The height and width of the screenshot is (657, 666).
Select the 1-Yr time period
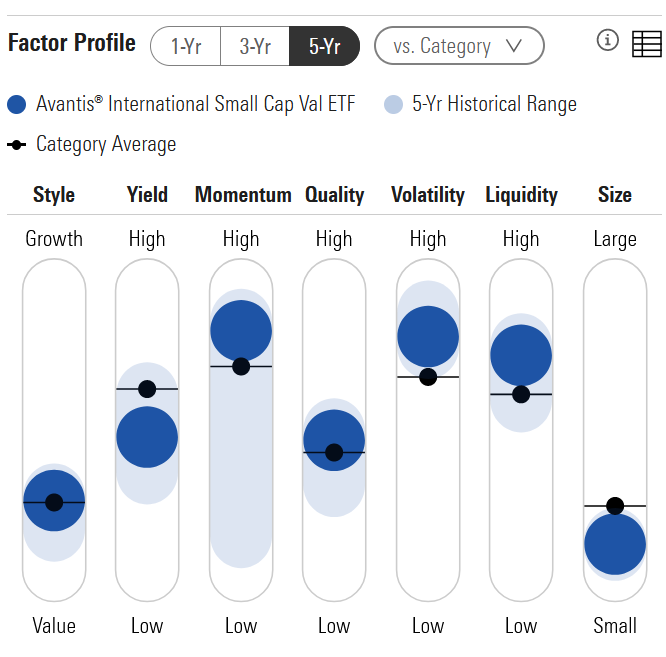pyautogui.click(x=186, y=46)
